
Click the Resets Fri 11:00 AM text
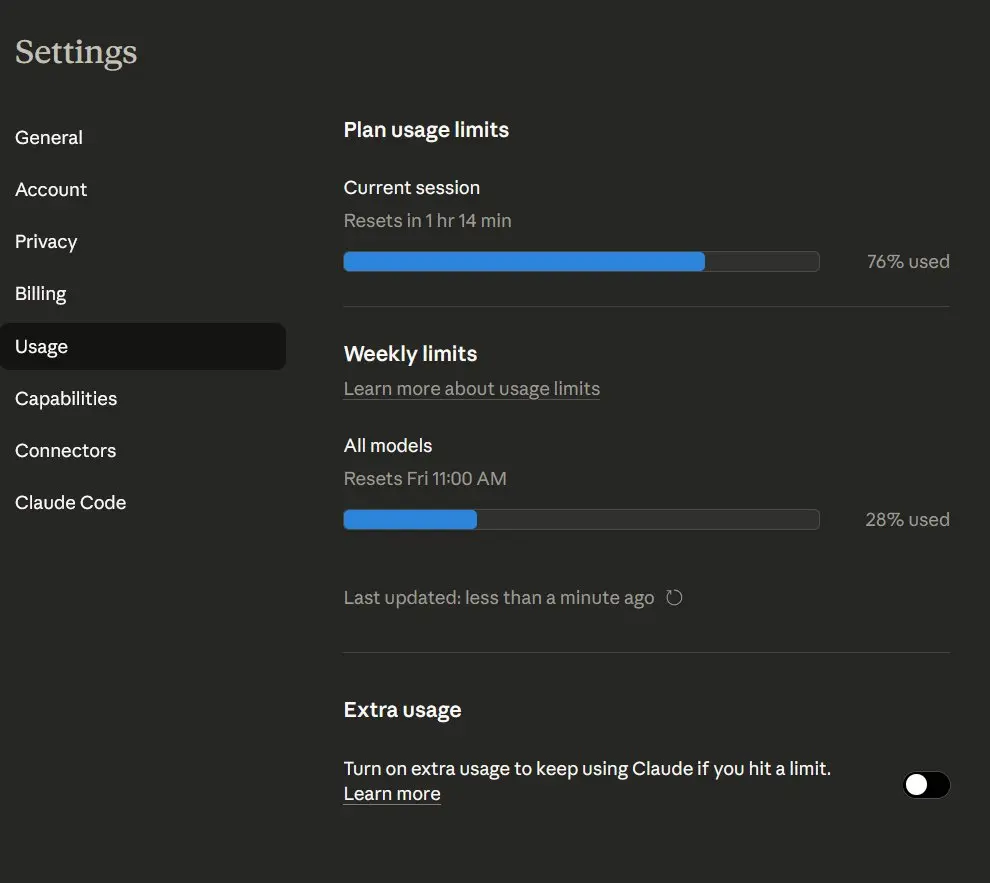click(425, 479)
